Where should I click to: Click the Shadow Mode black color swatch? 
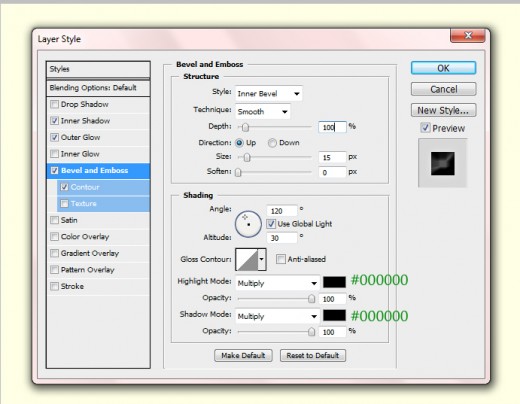coord(334,315)
